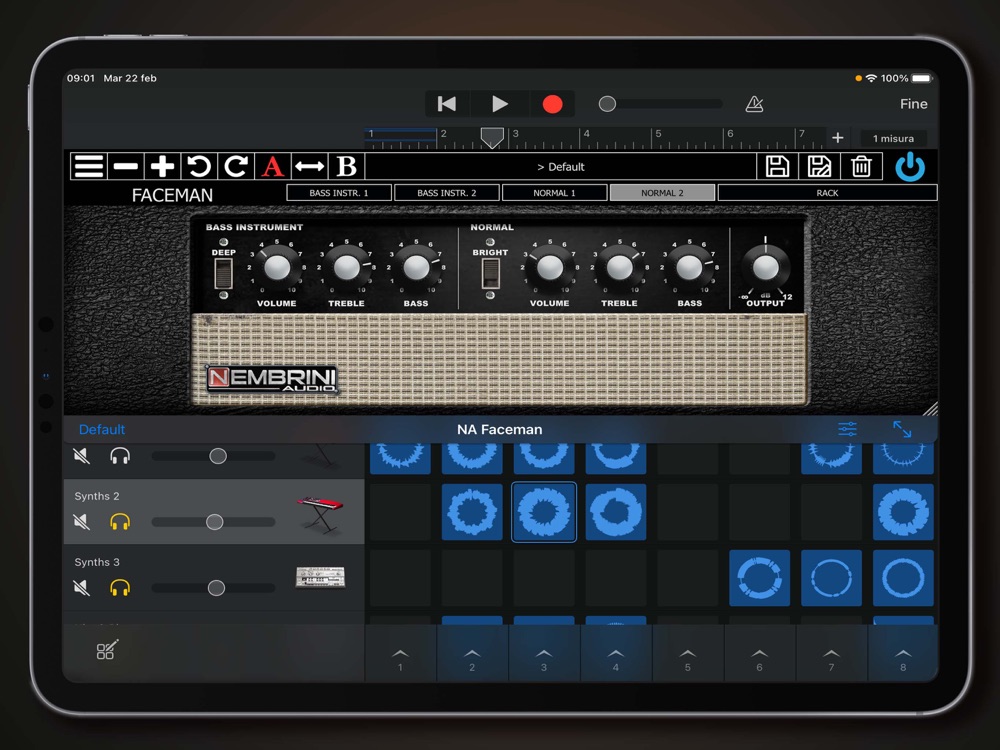Toggle solo headphones on Synths 3
This screenshot has width=1000, height=750.
tap(120, 587)
